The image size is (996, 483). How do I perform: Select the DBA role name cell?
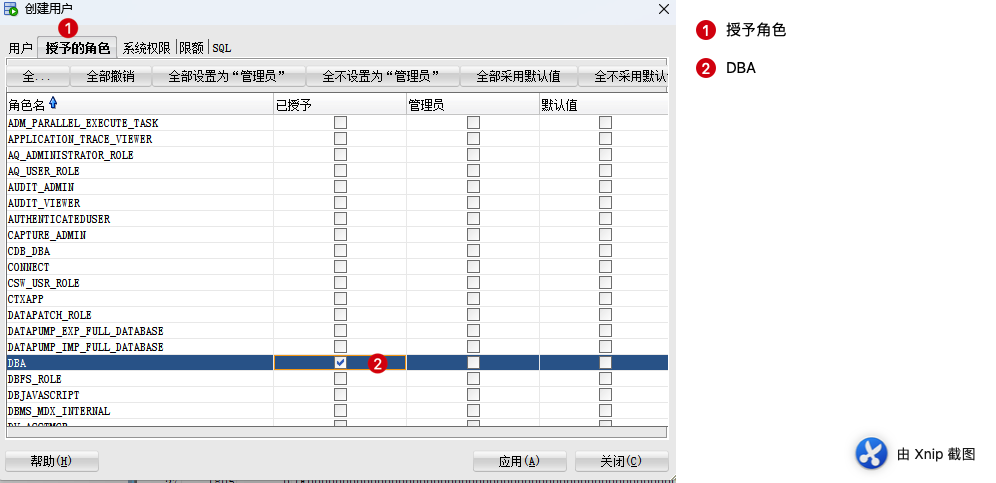pyautogui.click(x=140, y=362)
